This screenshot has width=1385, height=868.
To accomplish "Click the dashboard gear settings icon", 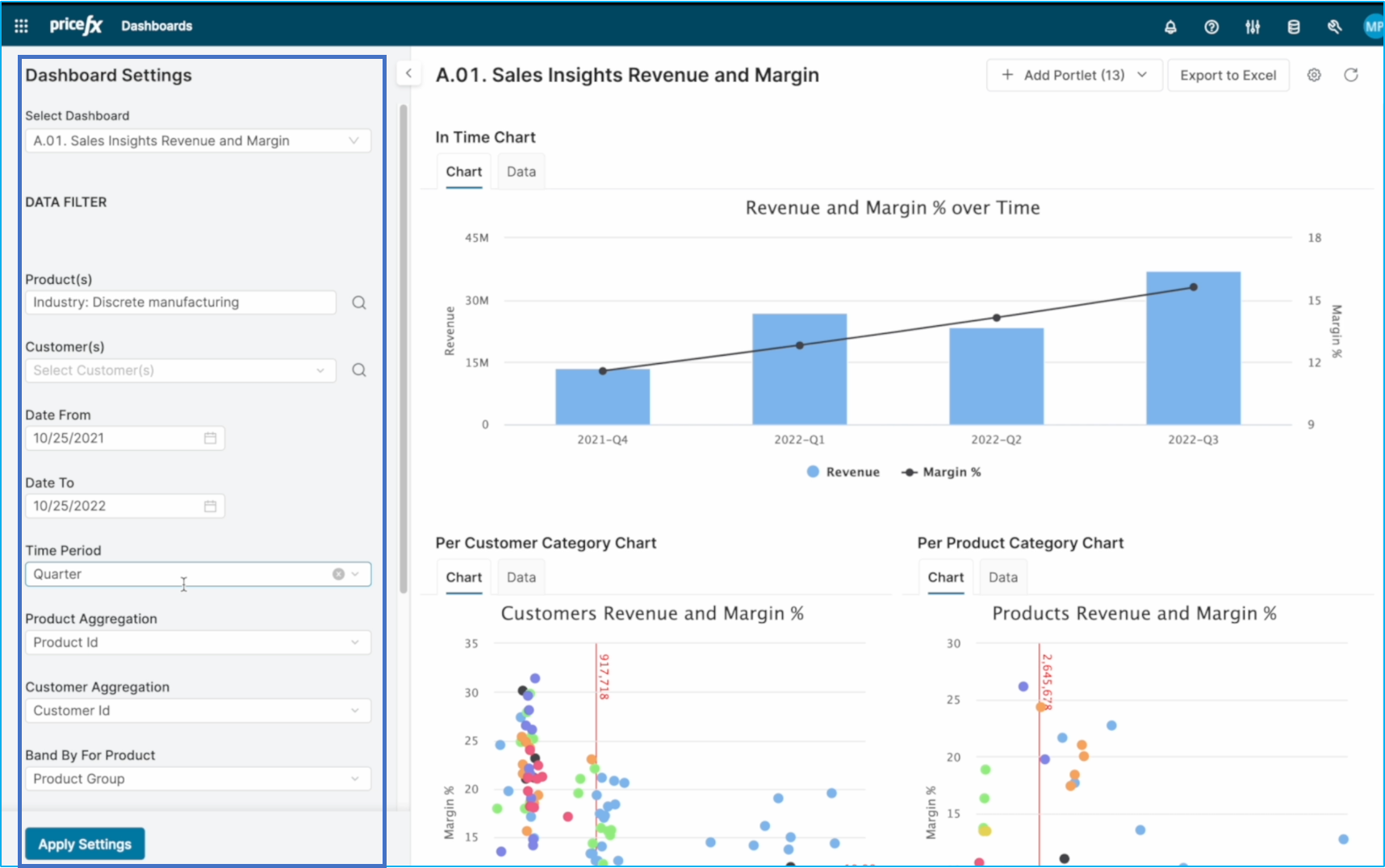I will [x=1314, y=75].
